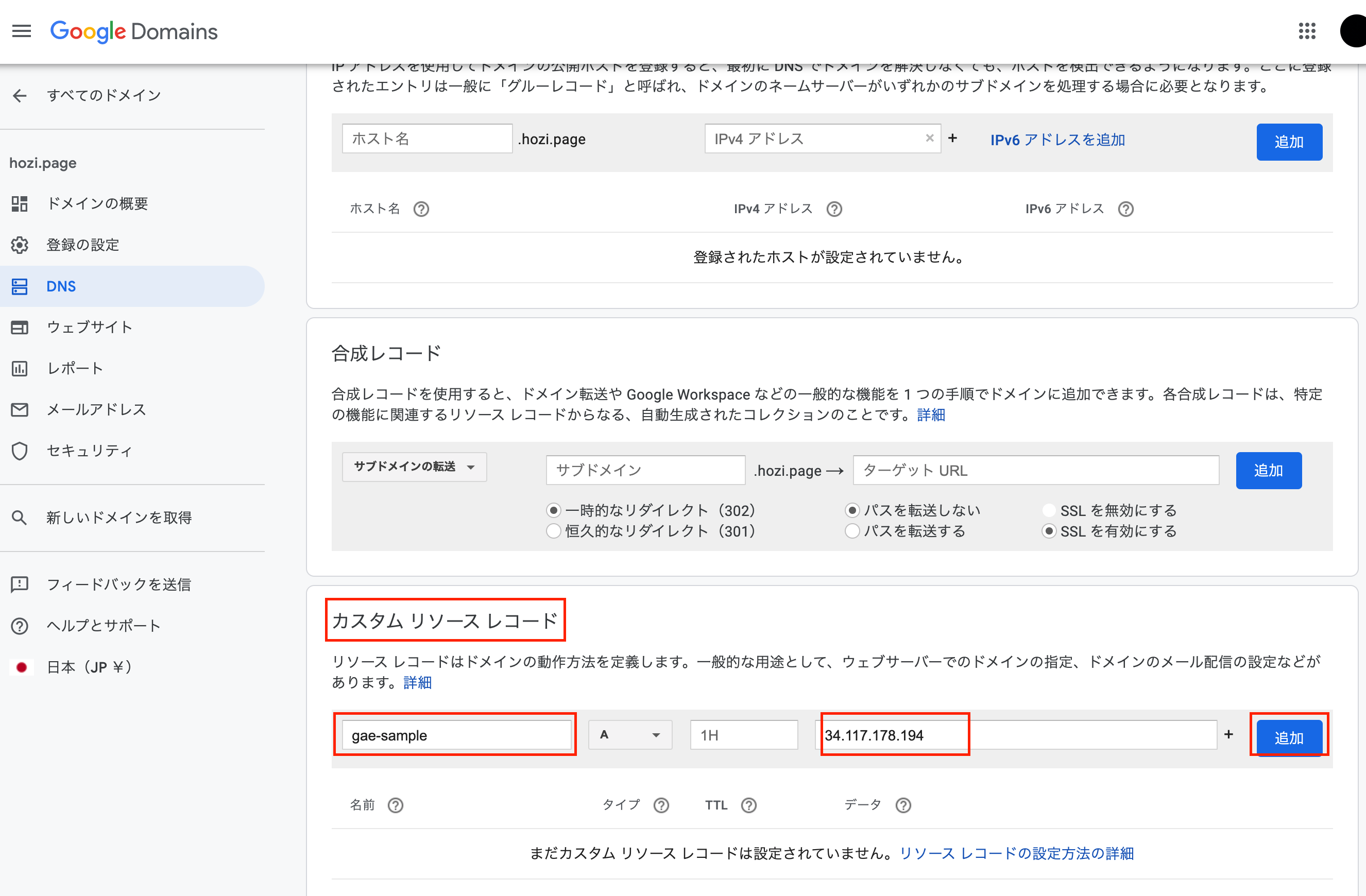Select パスを転送する radio option
1366x896 pixels.
852,531
